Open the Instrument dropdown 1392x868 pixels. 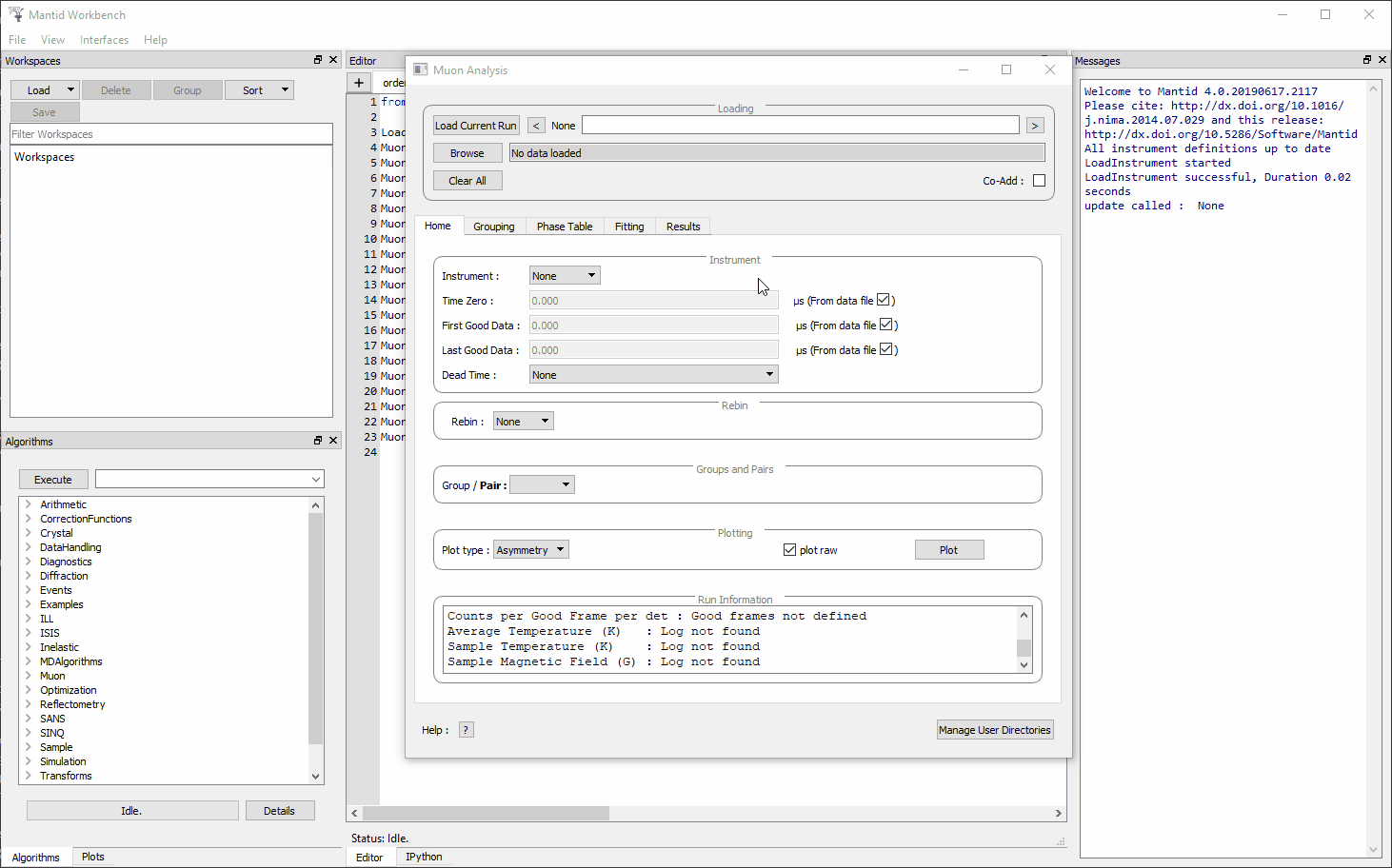[564, 274]
